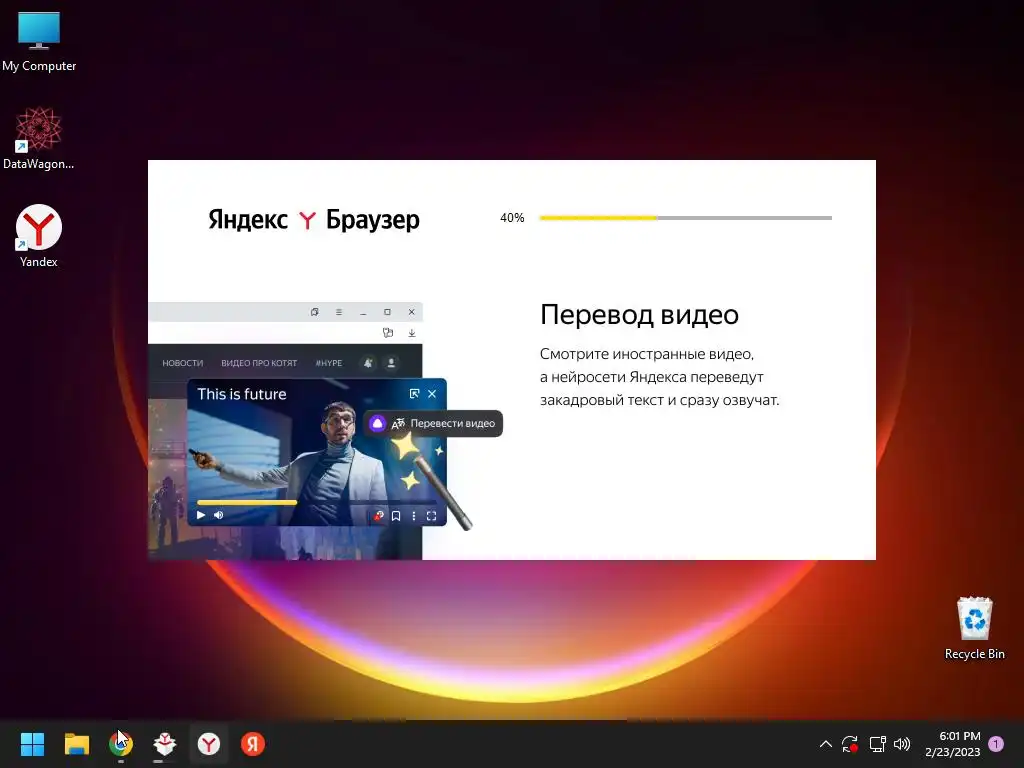Click the НОВОСТИ tab in the illustration
This screenshot has height=768, width=1024.
coord(183,363)
